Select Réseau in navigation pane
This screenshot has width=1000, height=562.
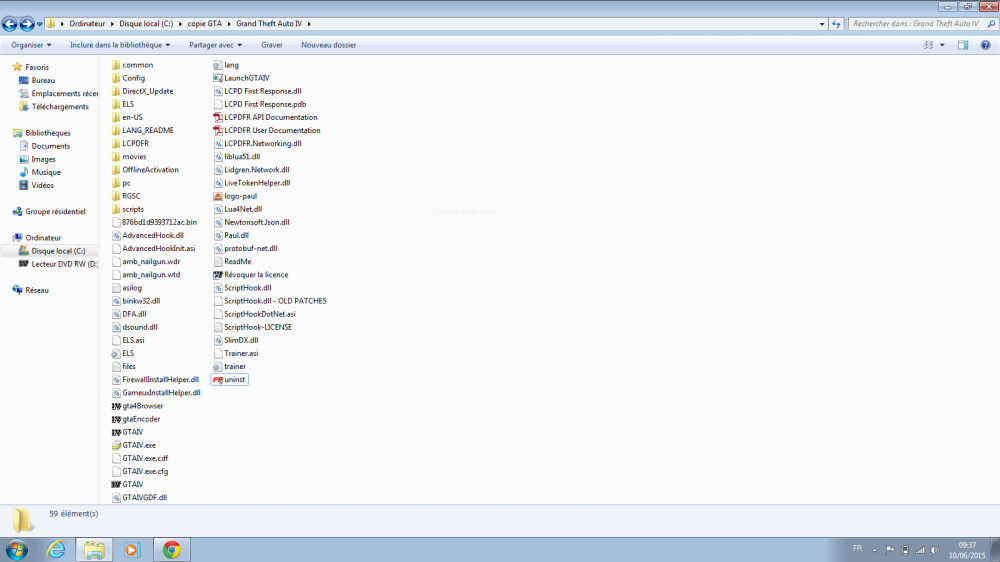pyautogui.click(x=37, y=290)
